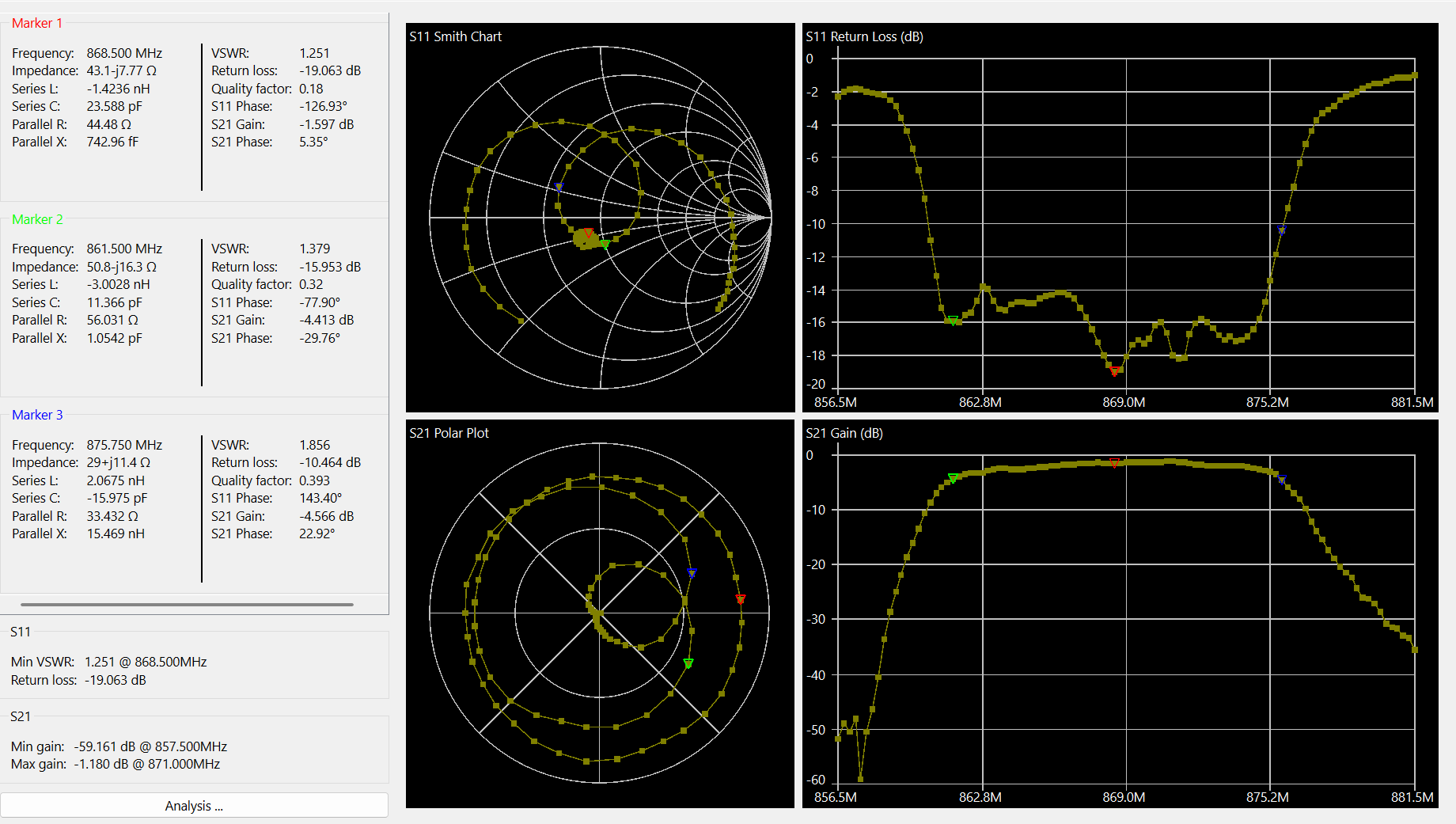Click the green marker on the S21 Gain plot
Image resolution: width=1456 pixels, height=824 pixels.
click(x=953, y=478)
